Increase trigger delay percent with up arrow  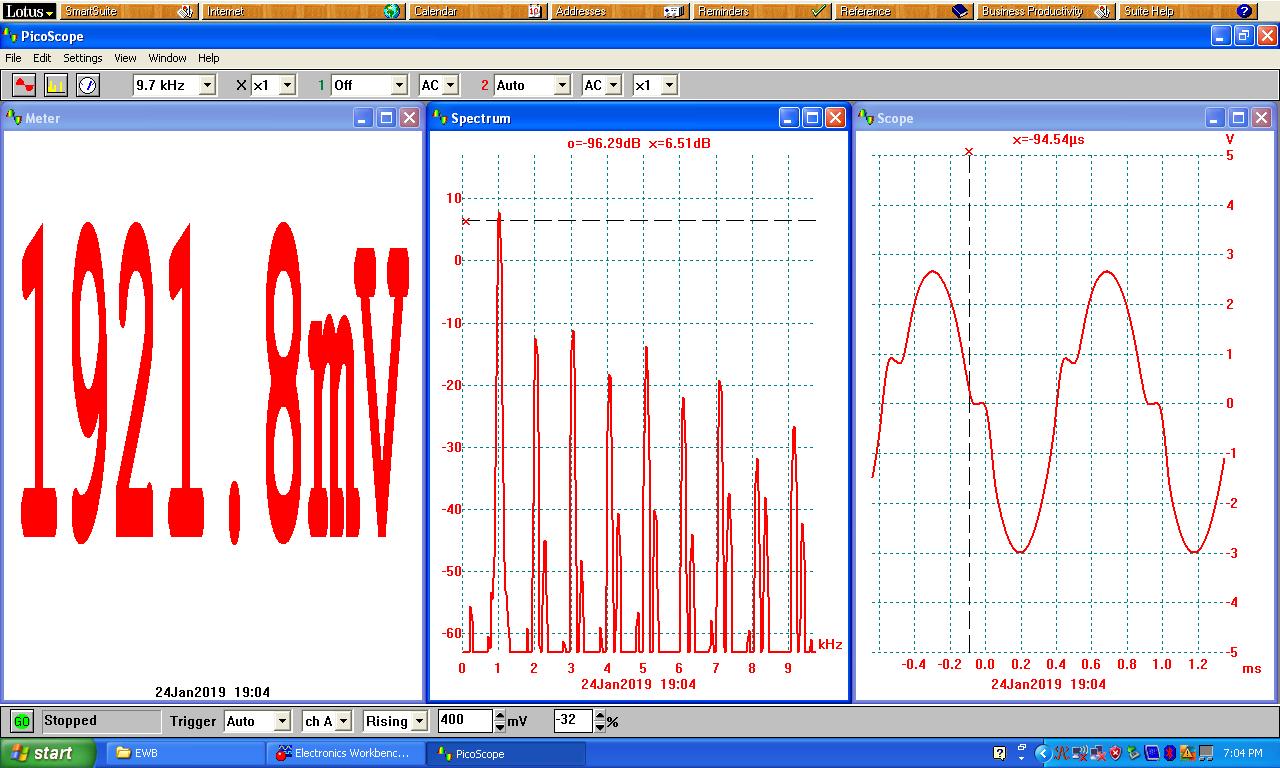pyautogui.click(x=600, y=716)
